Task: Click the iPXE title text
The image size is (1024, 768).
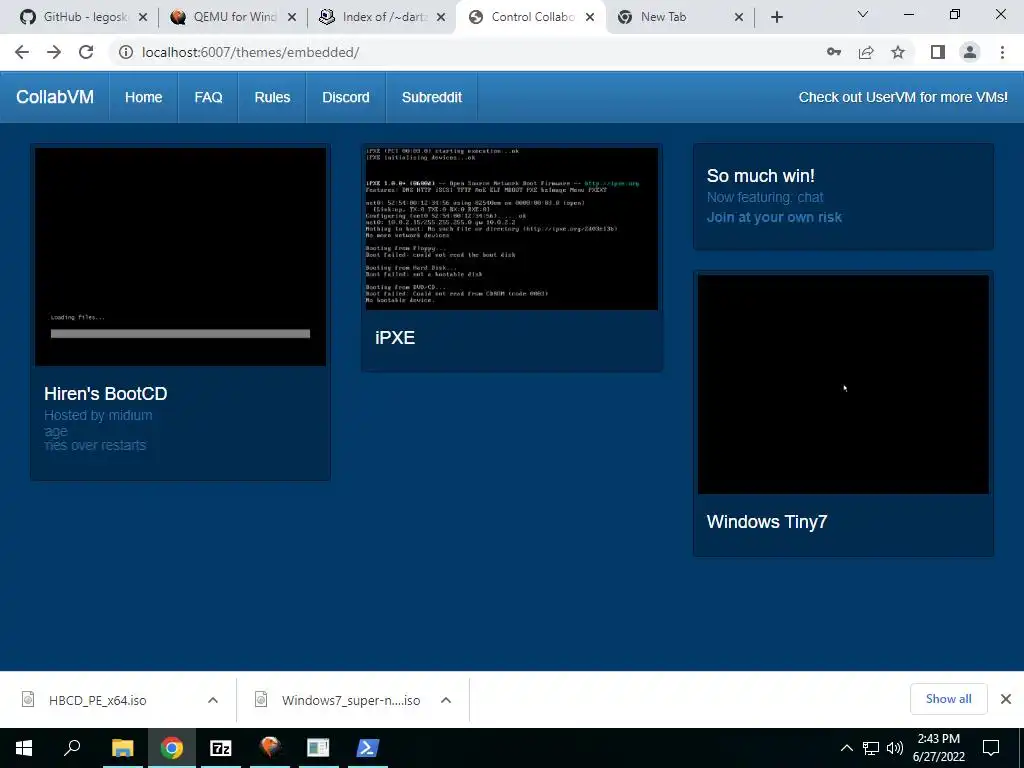Action: [395, 338]
